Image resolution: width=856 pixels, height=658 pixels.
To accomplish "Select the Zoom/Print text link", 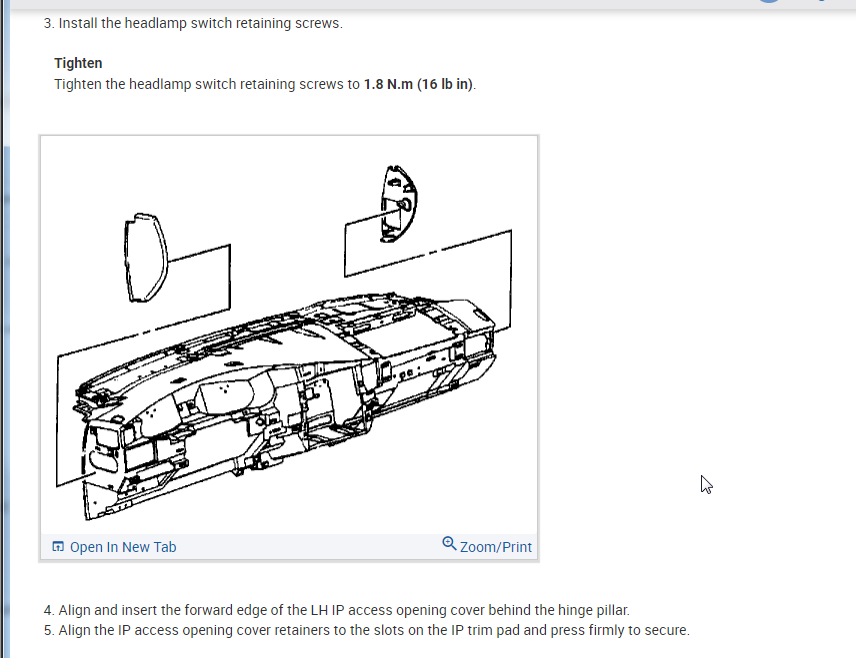I will (496, 547).
